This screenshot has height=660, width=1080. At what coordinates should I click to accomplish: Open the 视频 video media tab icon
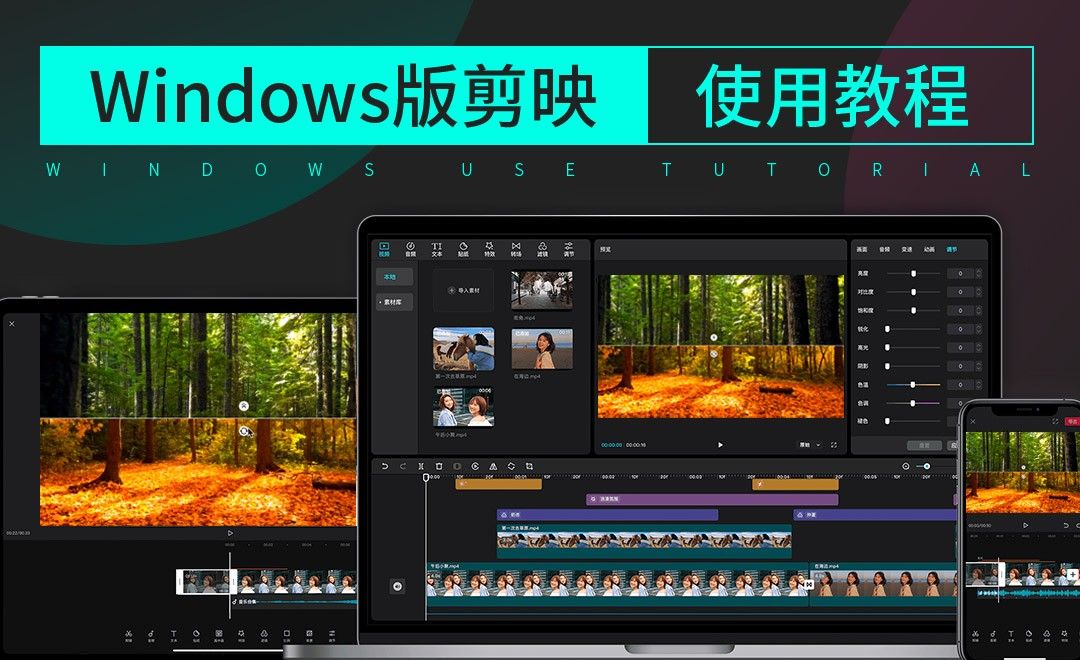(x=384, y=249)
